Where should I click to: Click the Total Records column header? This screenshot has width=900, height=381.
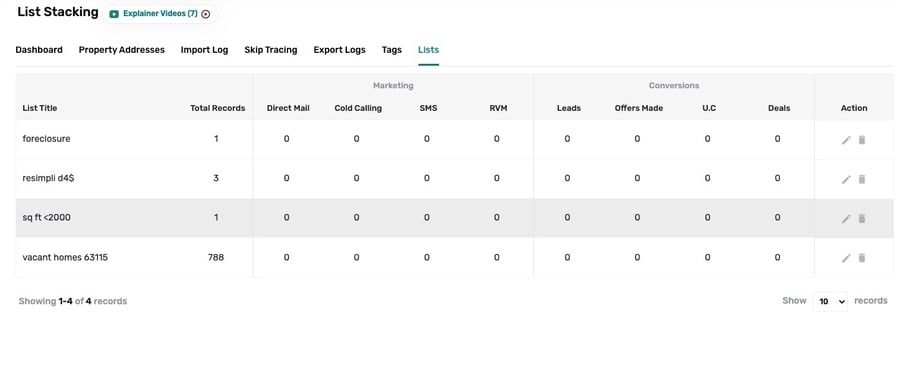click(x=218, y=108)
